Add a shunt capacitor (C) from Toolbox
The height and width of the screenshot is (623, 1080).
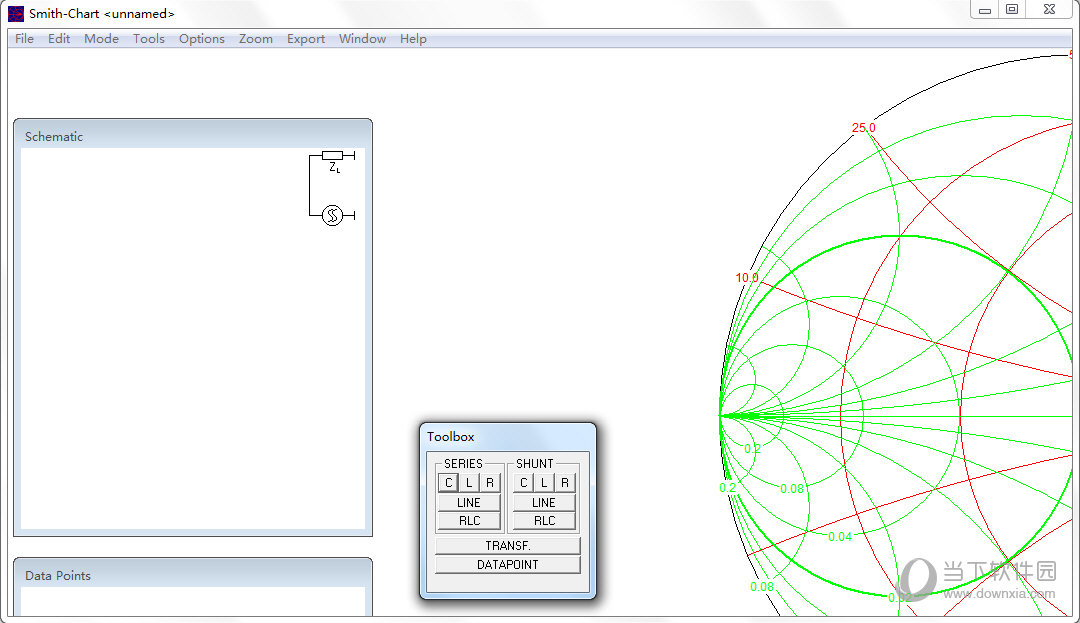coord(523,483)
